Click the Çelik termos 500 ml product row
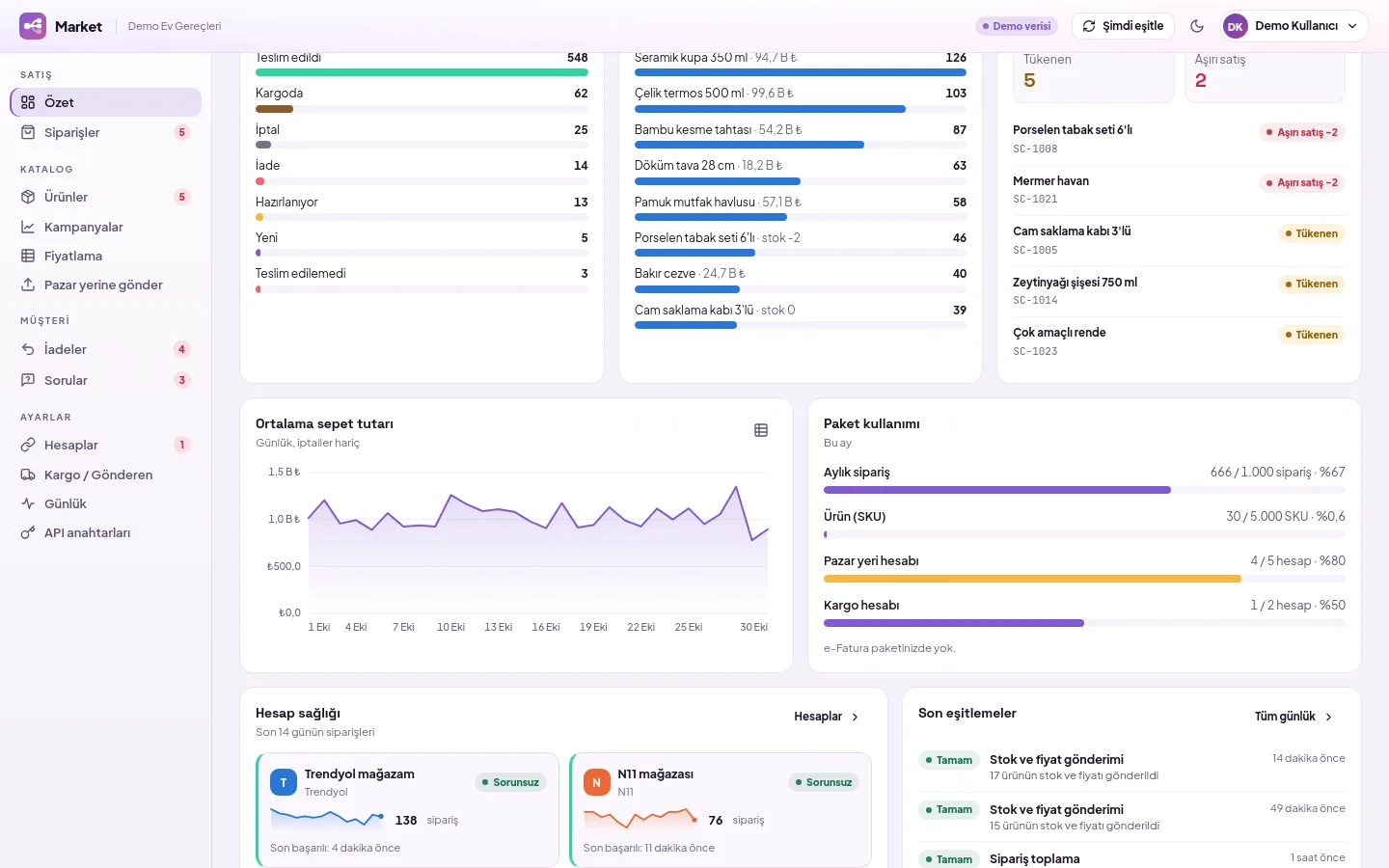The image size is (1389, 868). (x=801, y=99)
